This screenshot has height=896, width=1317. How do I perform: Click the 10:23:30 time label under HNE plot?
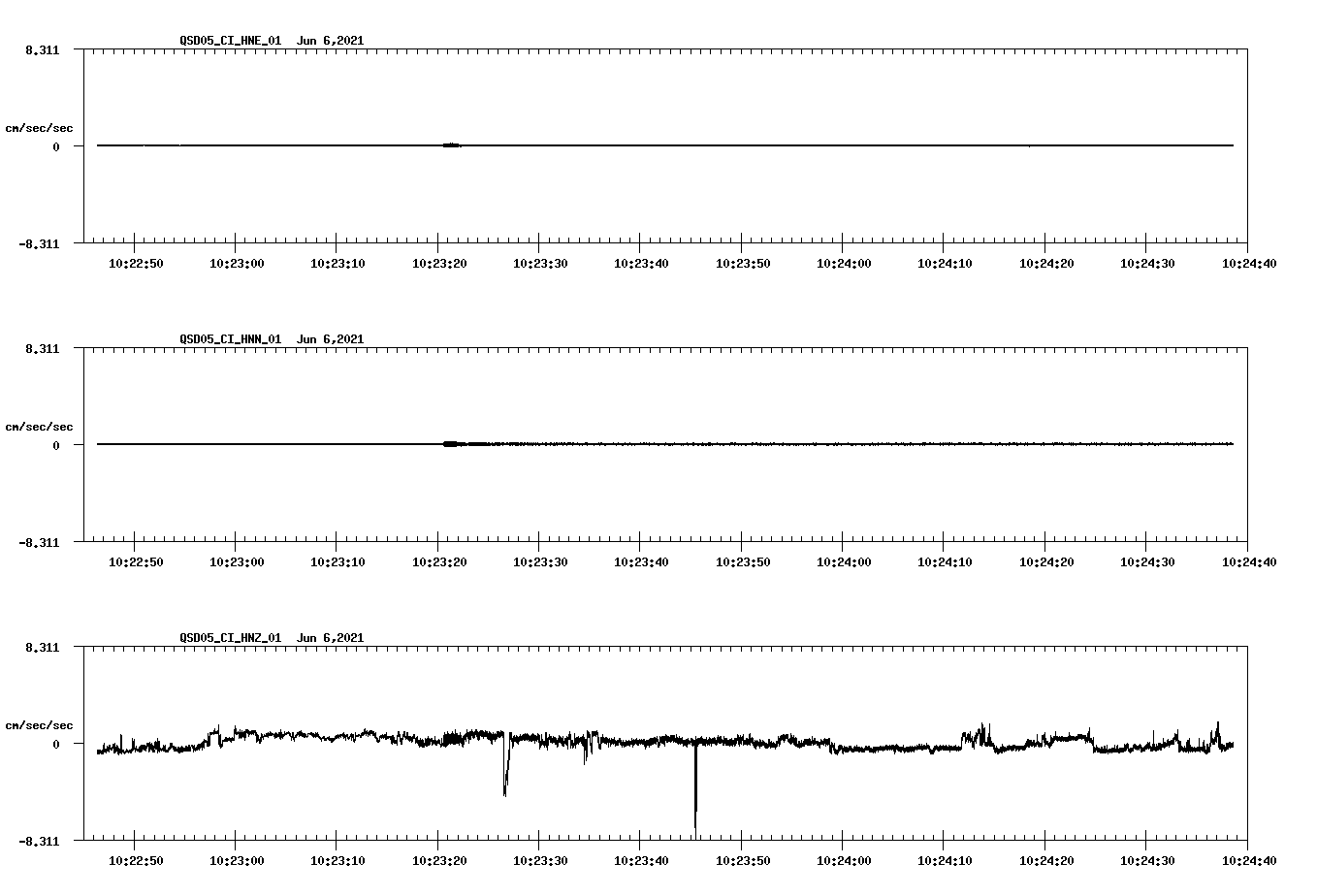(539, 263)
